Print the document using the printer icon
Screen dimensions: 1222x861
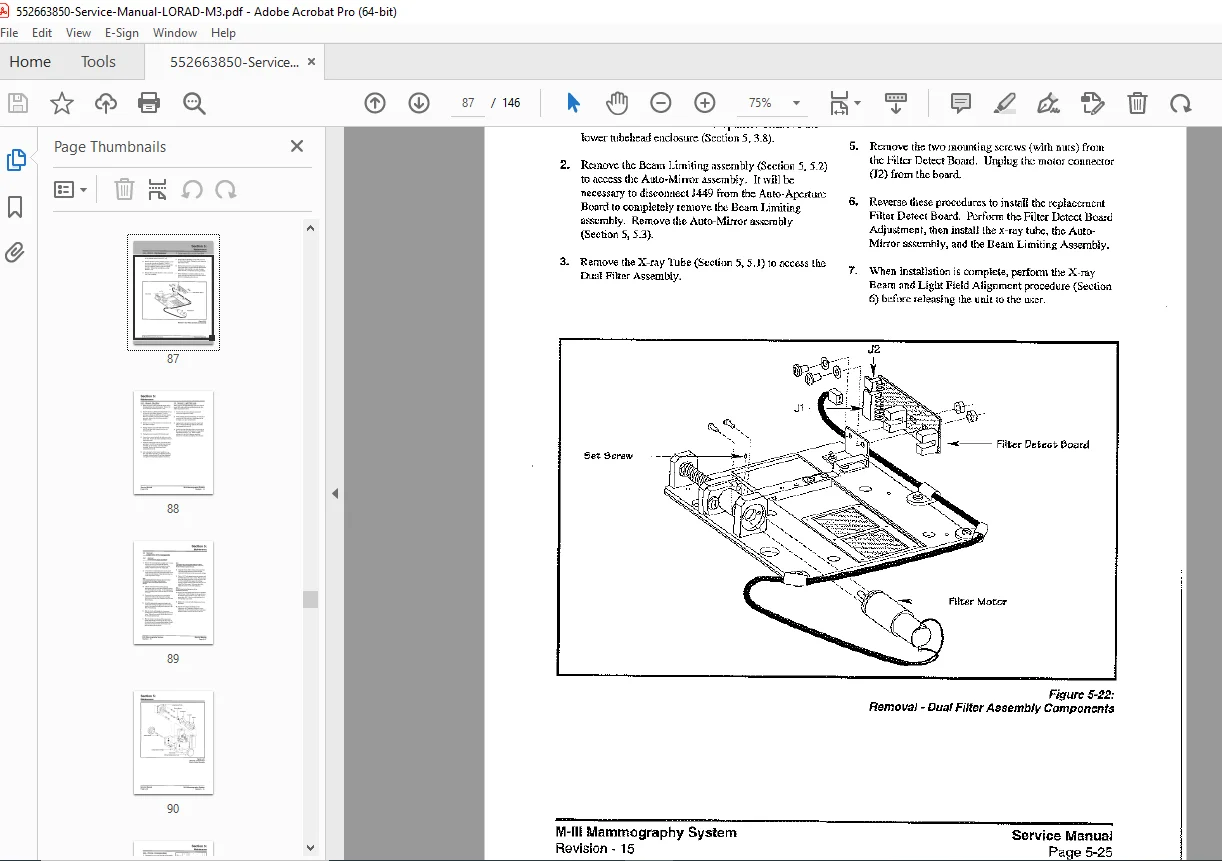pos(149,103)
